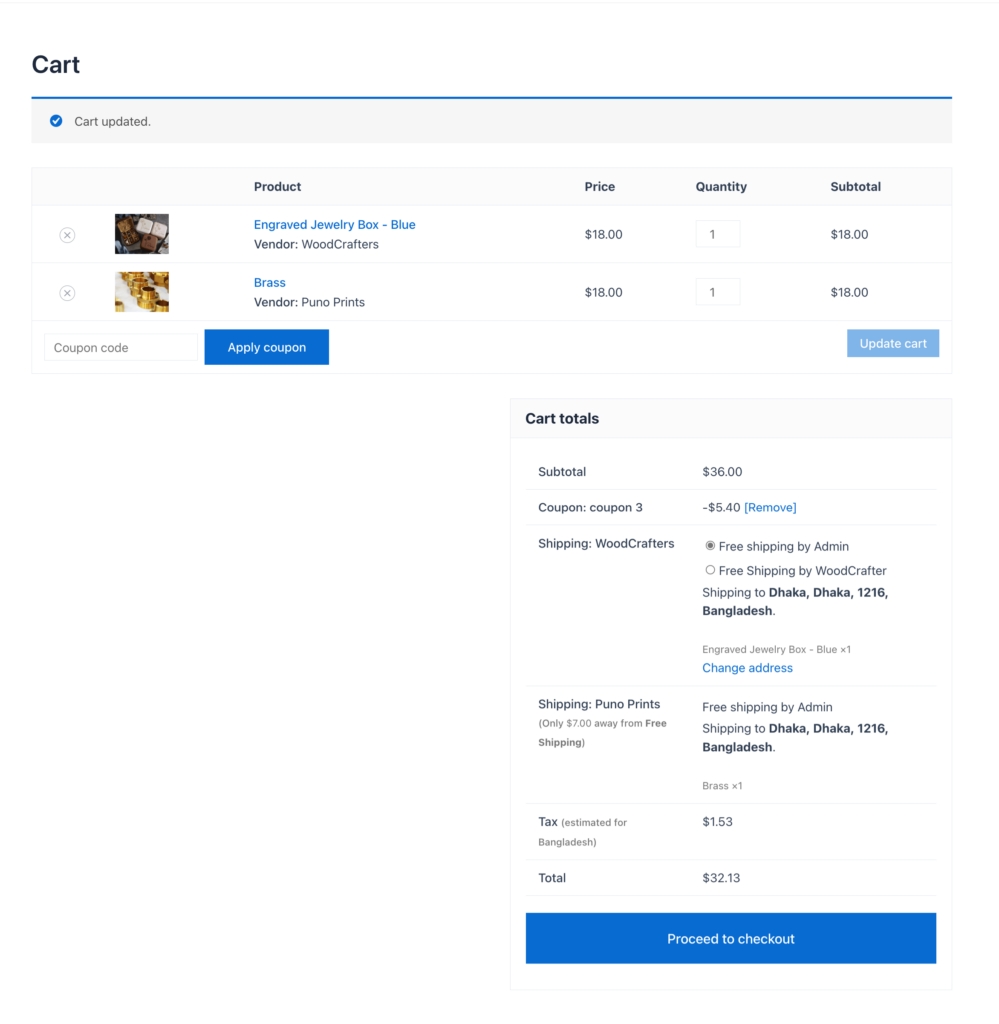Viewport: 999px width, 1024px height.
Task: Remove Engraved Jewelry Box from the cart
Action: [67, 234]
